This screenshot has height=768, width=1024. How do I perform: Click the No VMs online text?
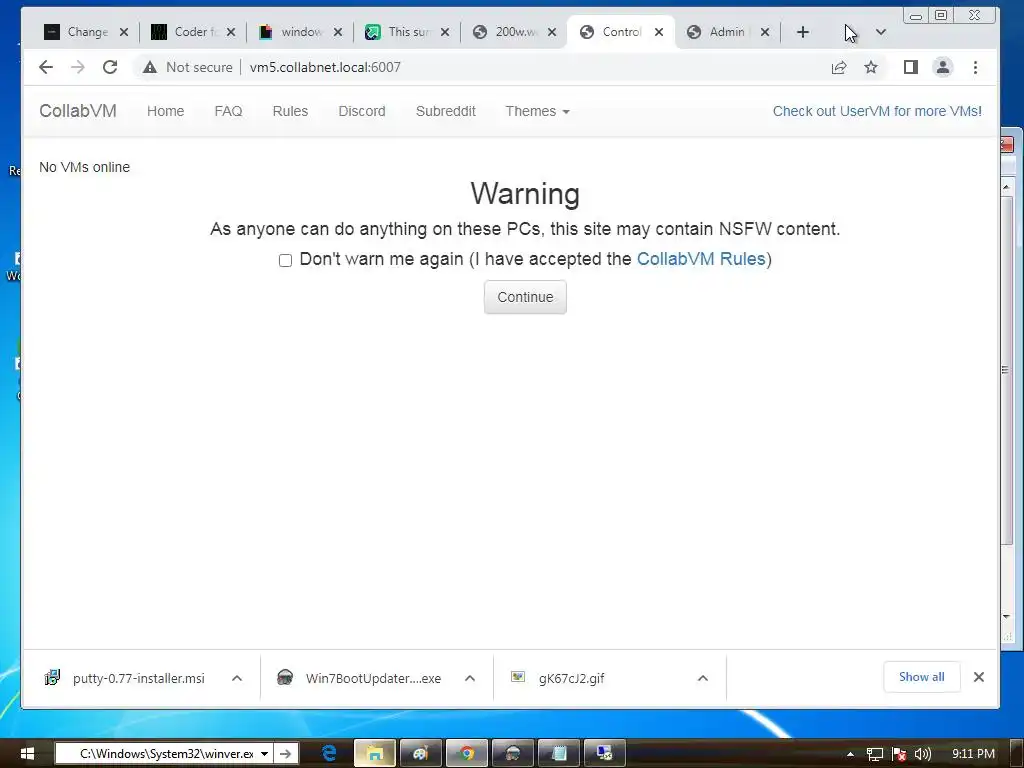84,167
